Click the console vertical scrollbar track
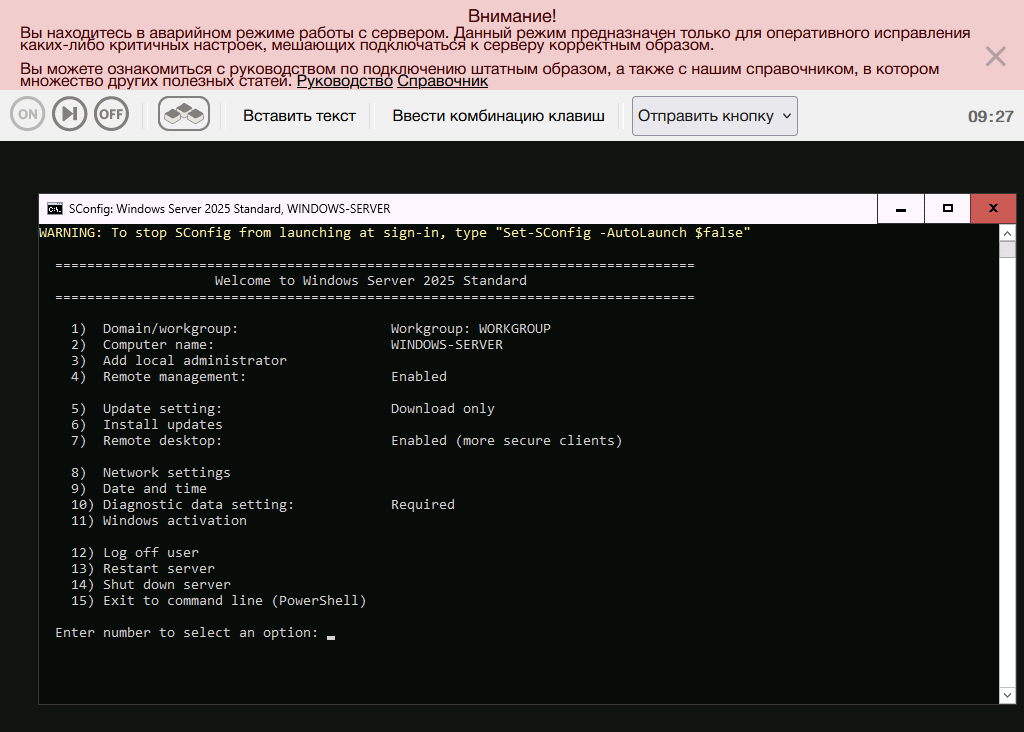Image resolution: width=1024 pixels, height=732 pixels. [1007, 460]
